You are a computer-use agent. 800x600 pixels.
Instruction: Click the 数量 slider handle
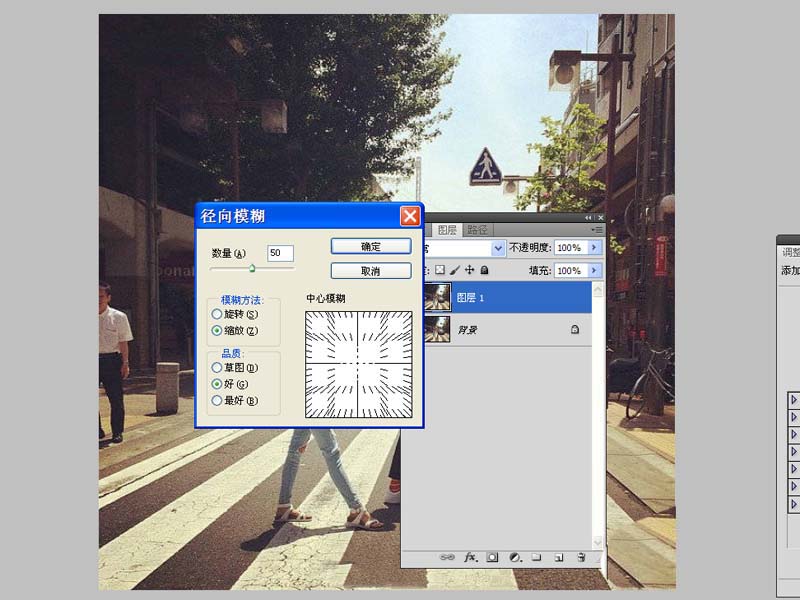tap(252, 268)
